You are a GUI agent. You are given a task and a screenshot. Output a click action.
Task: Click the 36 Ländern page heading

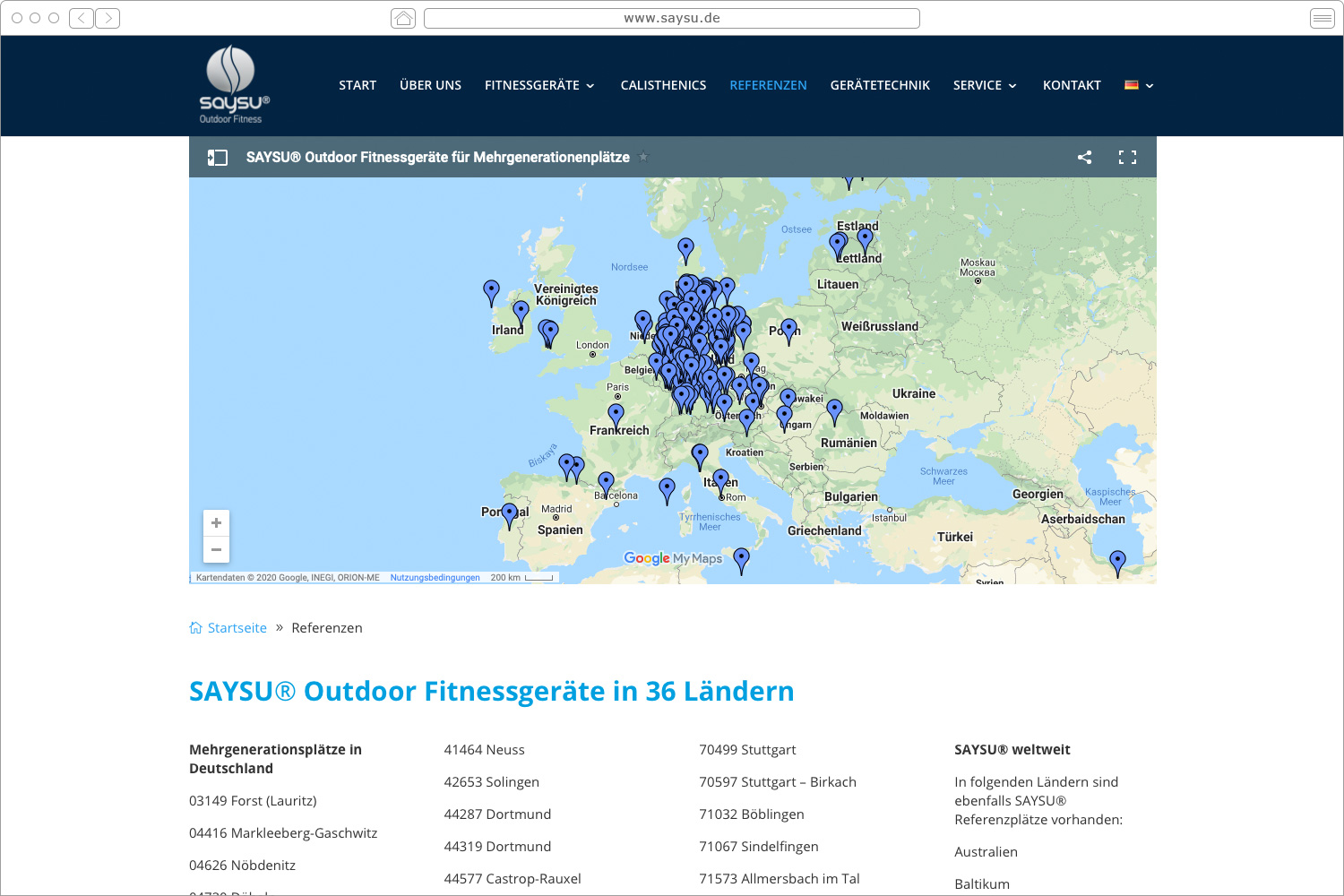(x=492, y=691)
